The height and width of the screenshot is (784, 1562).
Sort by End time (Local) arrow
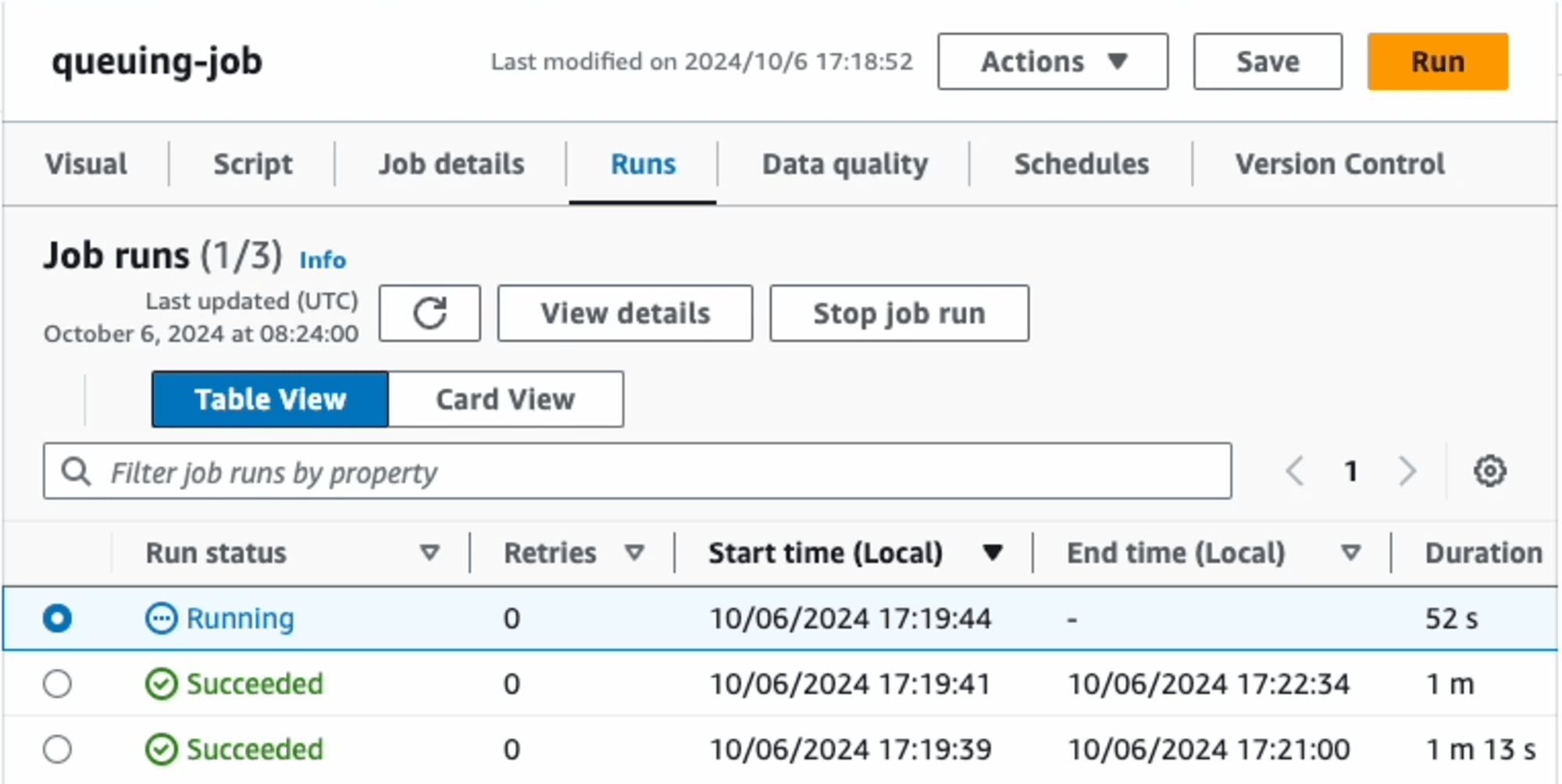coord(1350,553)
